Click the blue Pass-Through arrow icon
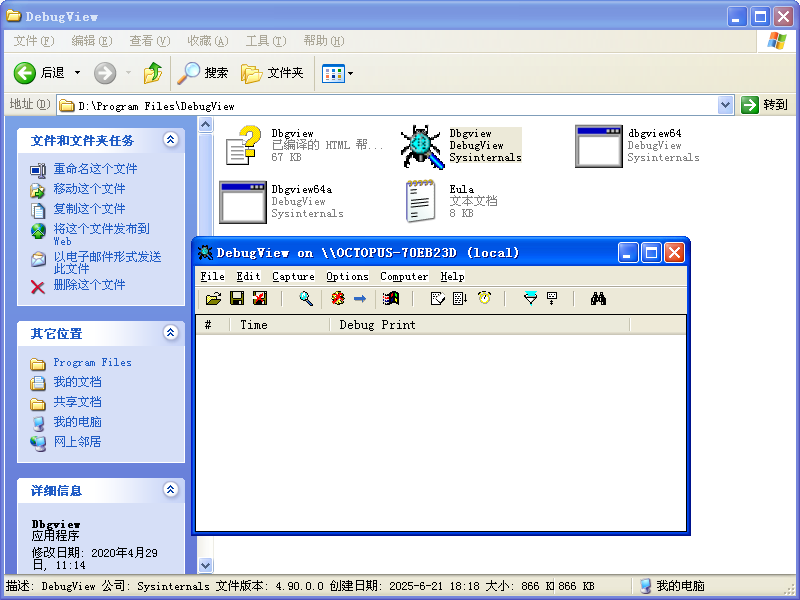Viewport: 800px width, 600px height. (360, 298)
